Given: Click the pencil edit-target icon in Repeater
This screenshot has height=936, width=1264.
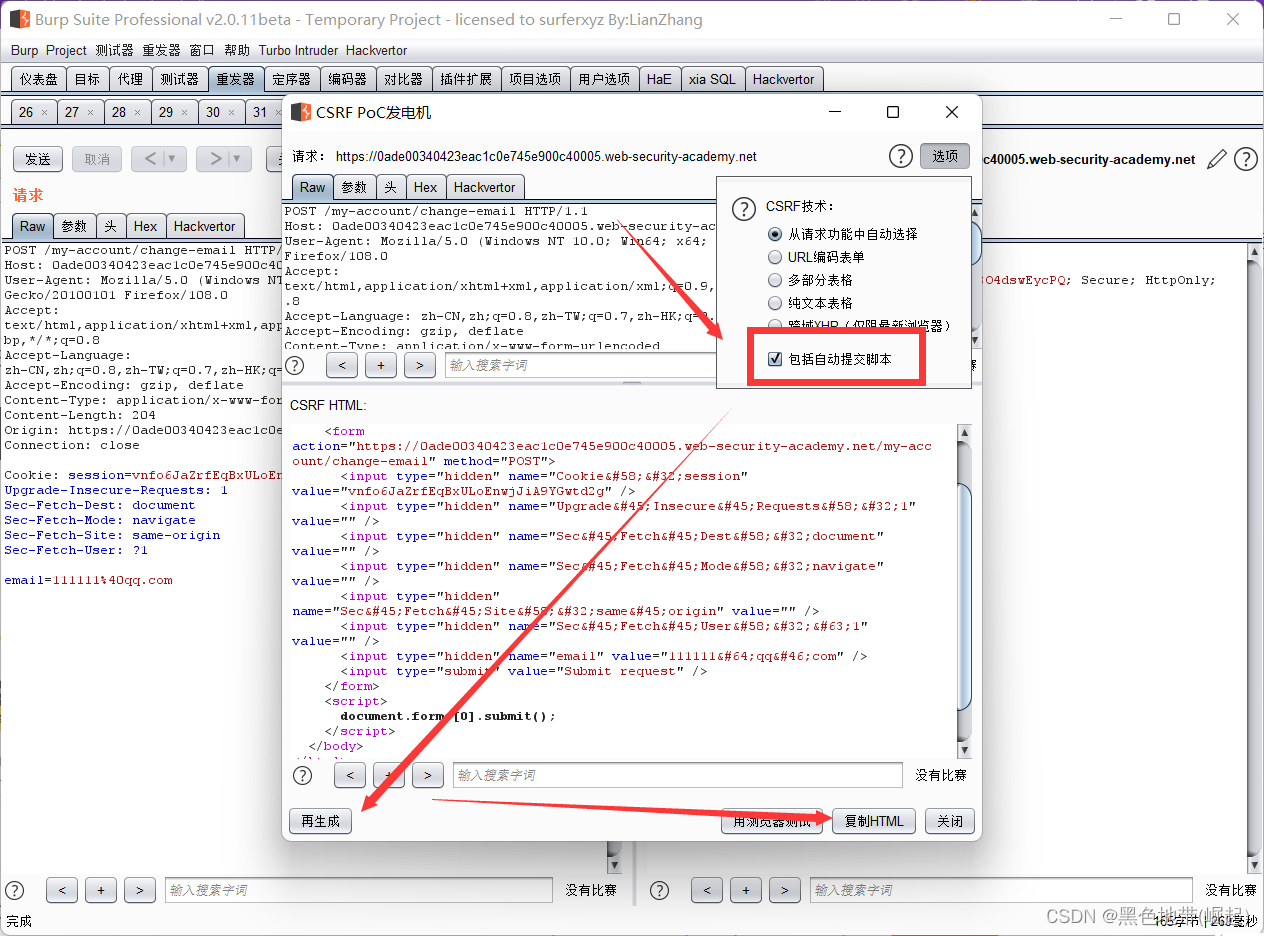Looking at the screenshot, I should (1217, 159).
